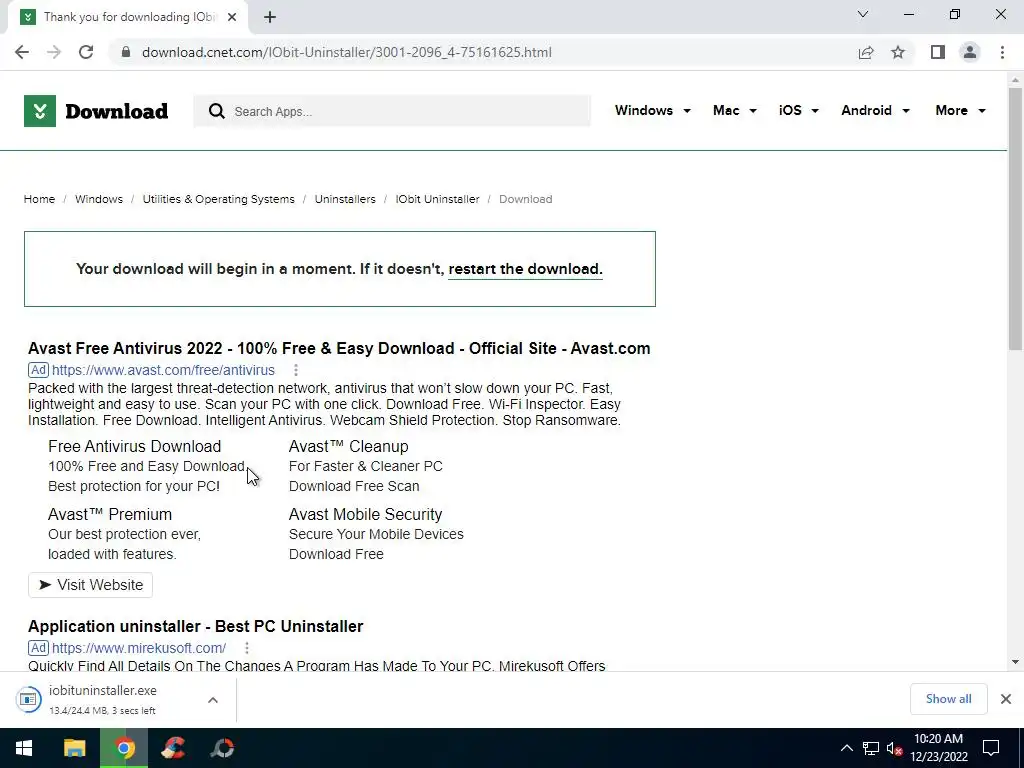This screenshot has height=768, width=1024.
Task: Click 'restart the download' link
Action: pyautogui.click(x=525, y=269)
